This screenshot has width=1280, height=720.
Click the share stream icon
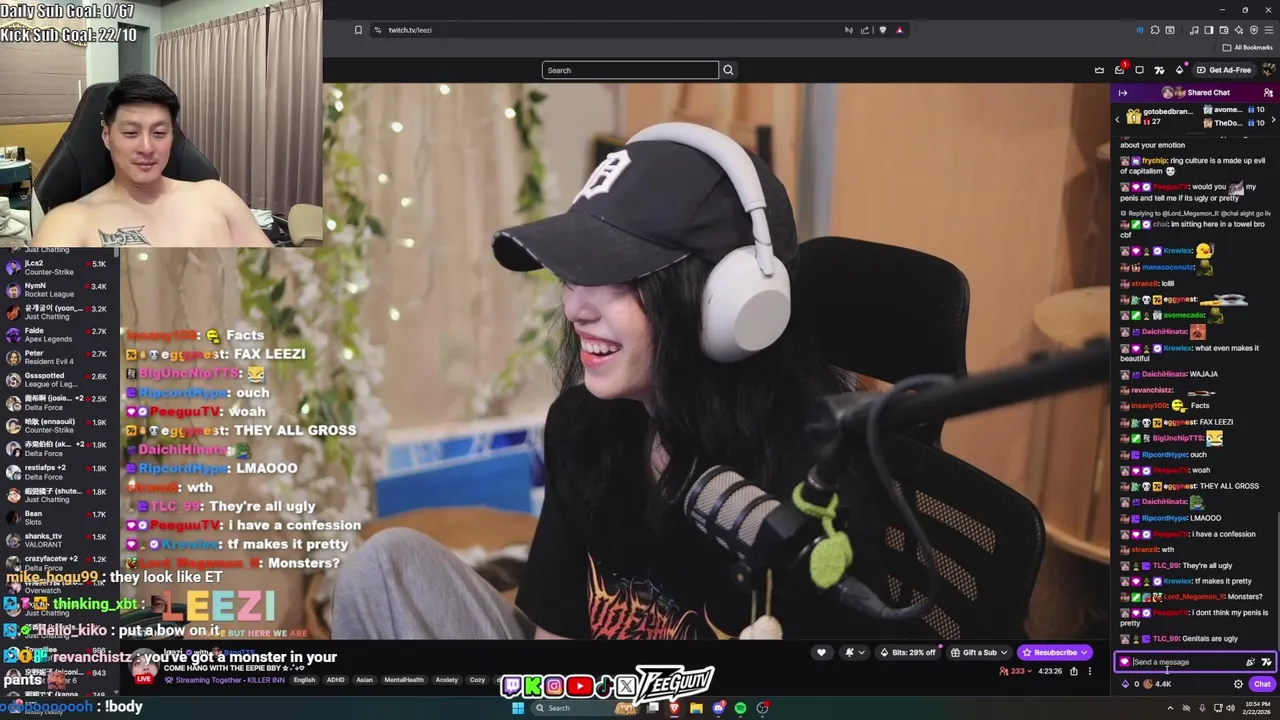tap(1074, 671)
